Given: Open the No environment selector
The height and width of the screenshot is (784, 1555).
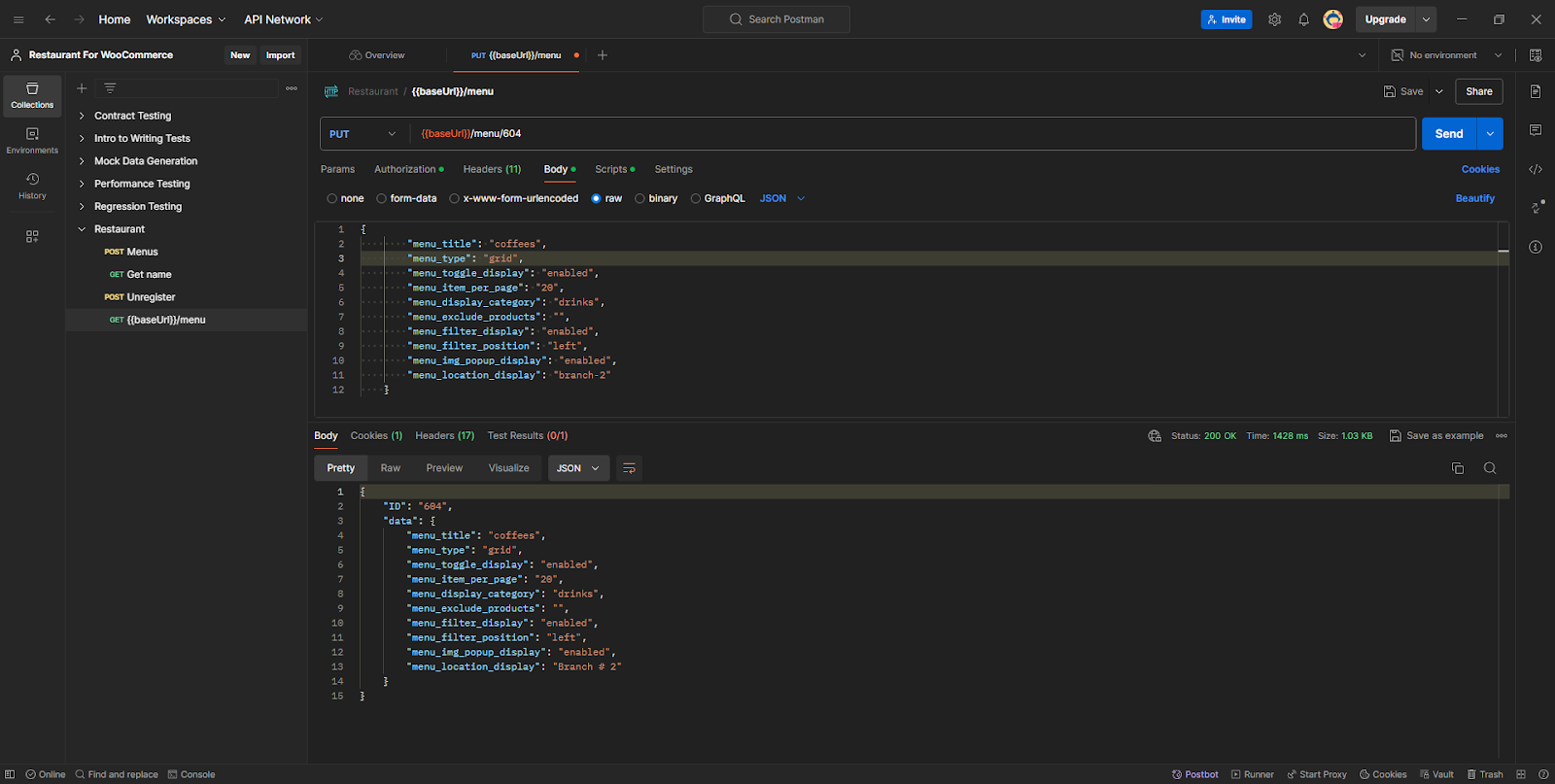Looking at the screenshot, I should click(x=1446, y=55).
